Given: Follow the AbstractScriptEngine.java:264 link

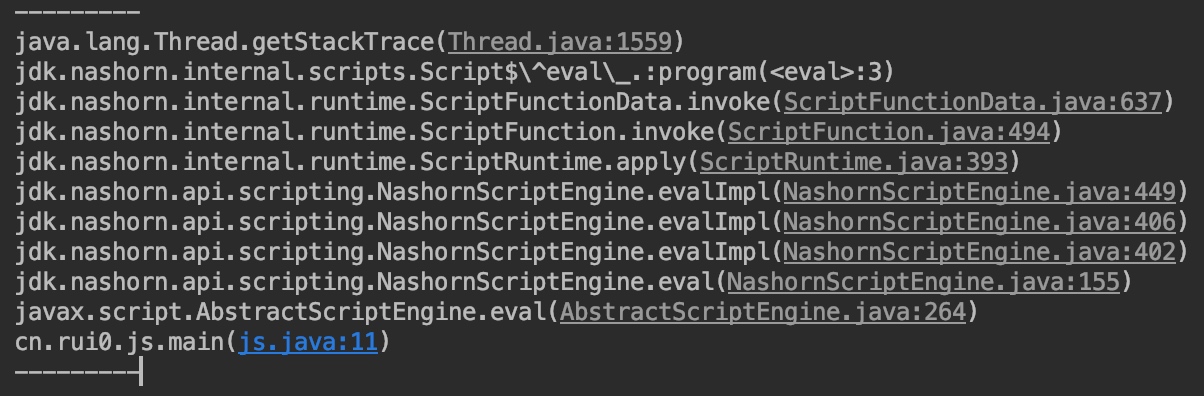Looking at the screenshot, I should tap(764, 312).
